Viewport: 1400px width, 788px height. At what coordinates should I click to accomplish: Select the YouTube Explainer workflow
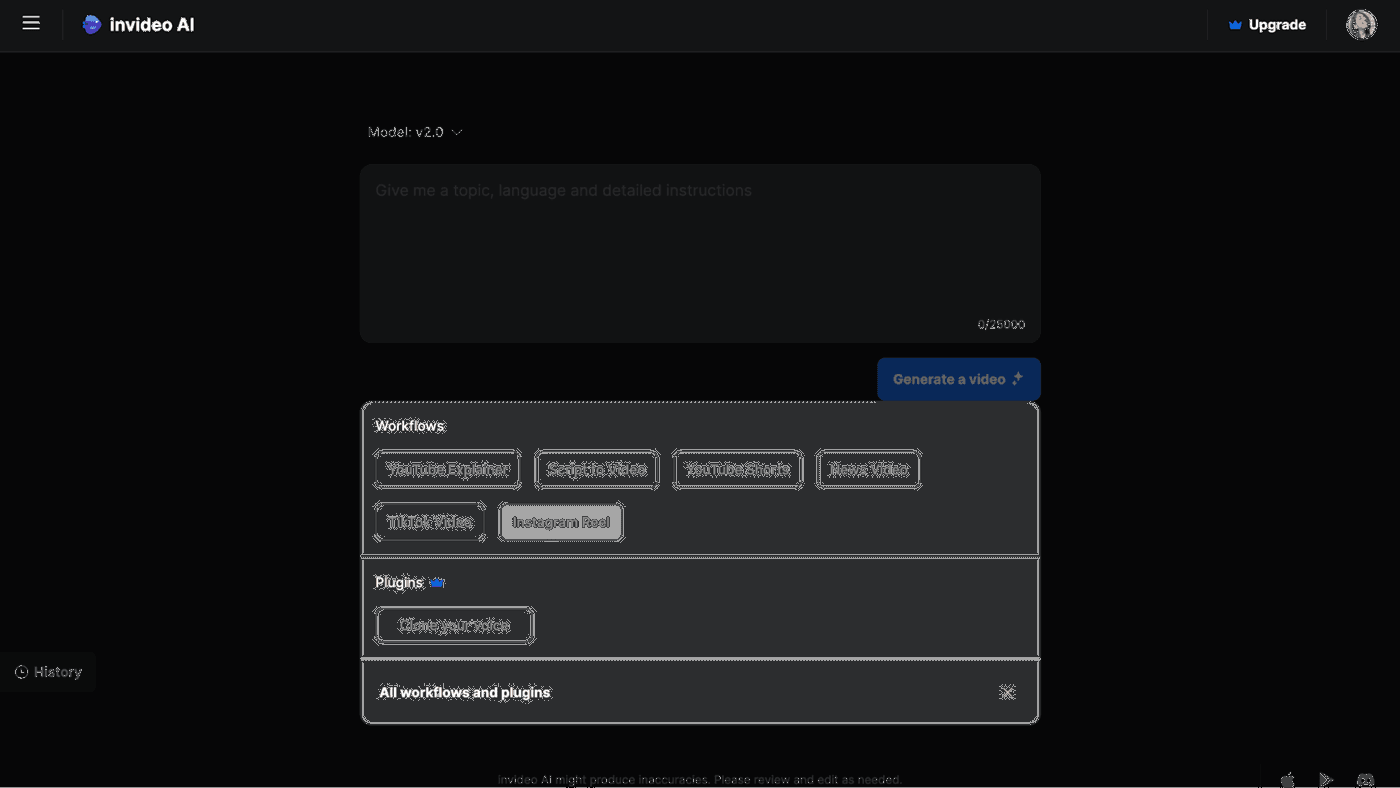(x=447, y=469)
